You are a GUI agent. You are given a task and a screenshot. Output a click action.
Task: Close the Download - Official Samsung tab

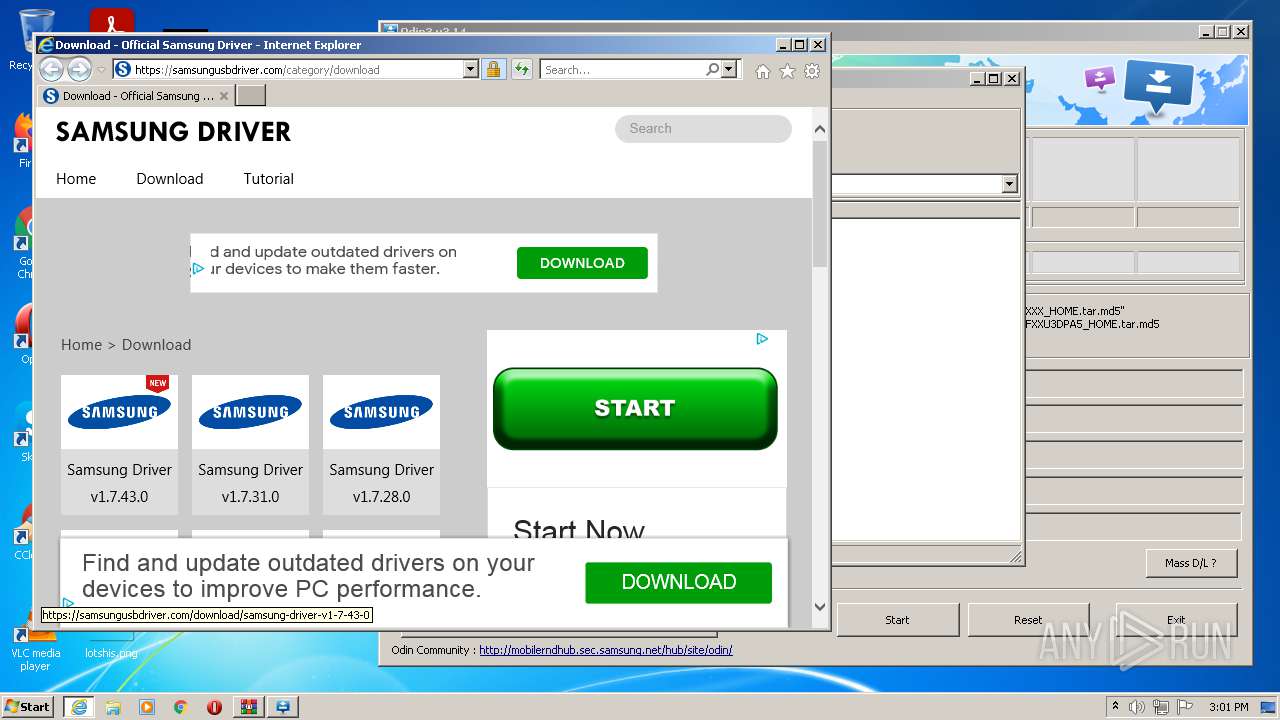(x=224, y=96)
